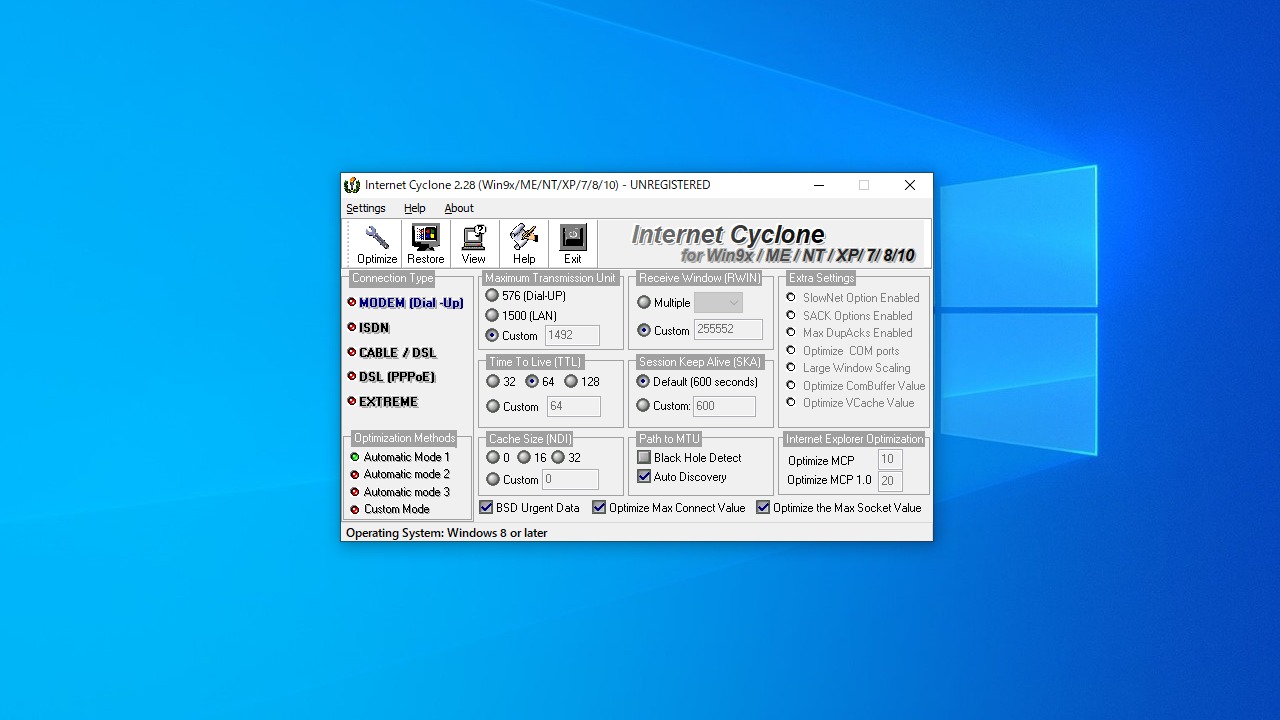Enable Optimize COM ports setting

coord(791,350)
